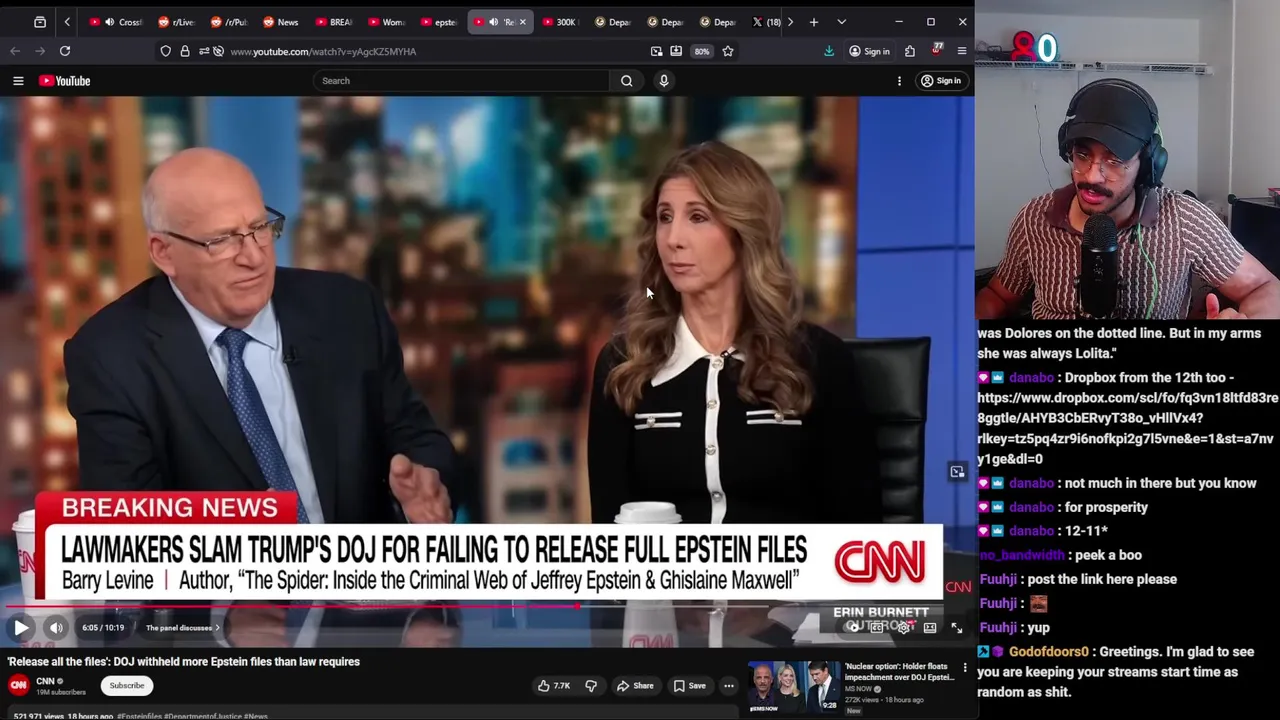Switch to the X '(18)' tab
Screen dimensions: 1280x720
pyautogui.click(x=765, y=22)
